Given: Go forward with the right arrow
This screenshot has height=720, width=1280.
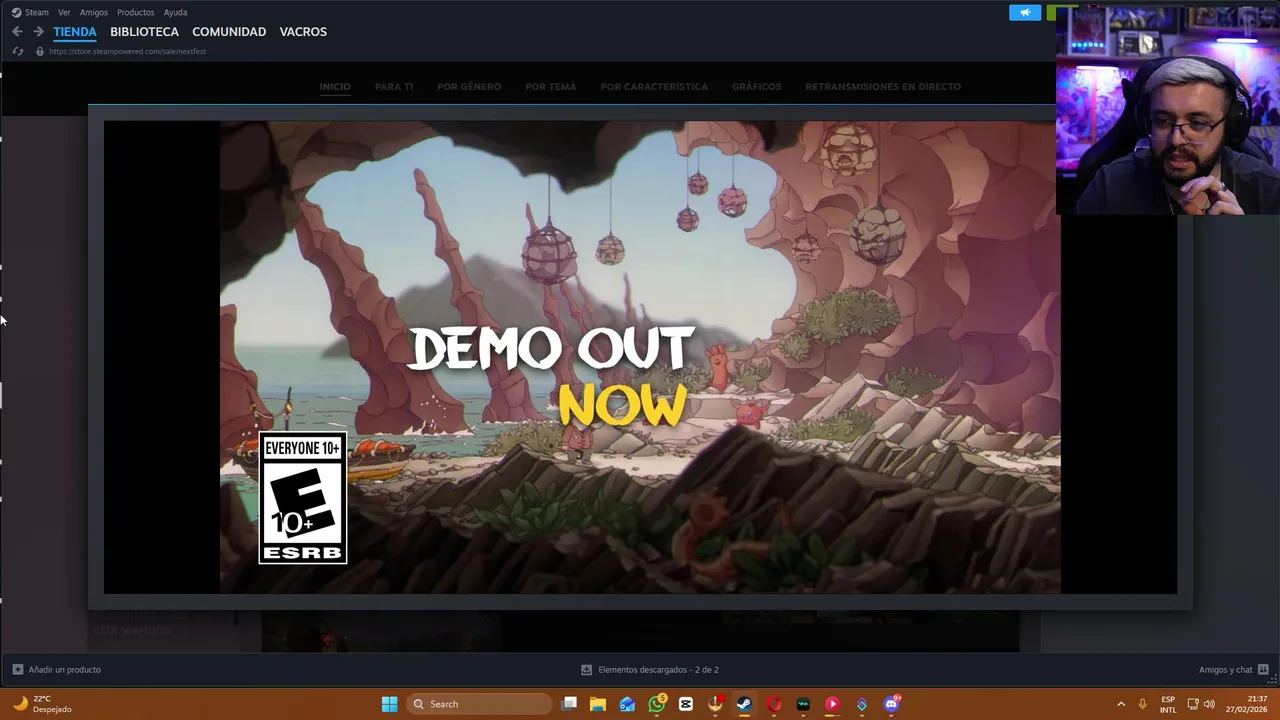Looking at the screenshot, I should pos(38,32).
